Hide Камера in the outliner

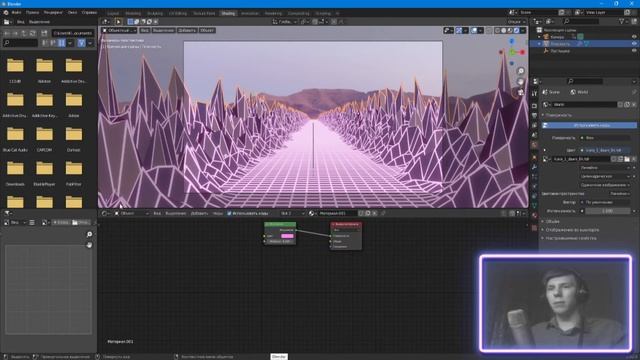634,37
